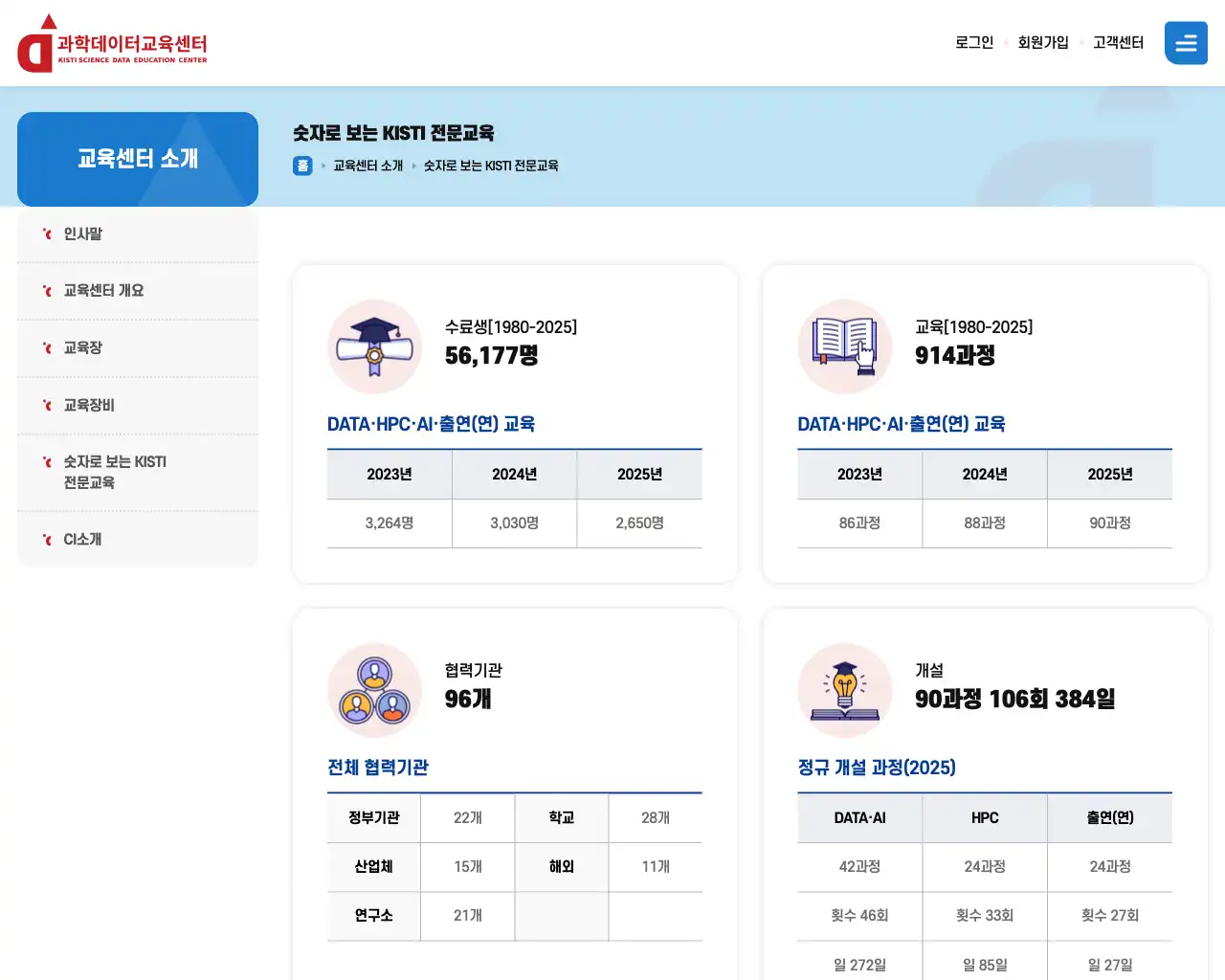Image resolution: width=1225 pixels, height=980 pixels.
Task: Open the 고객센터 link
Action: click(1119, 43)
